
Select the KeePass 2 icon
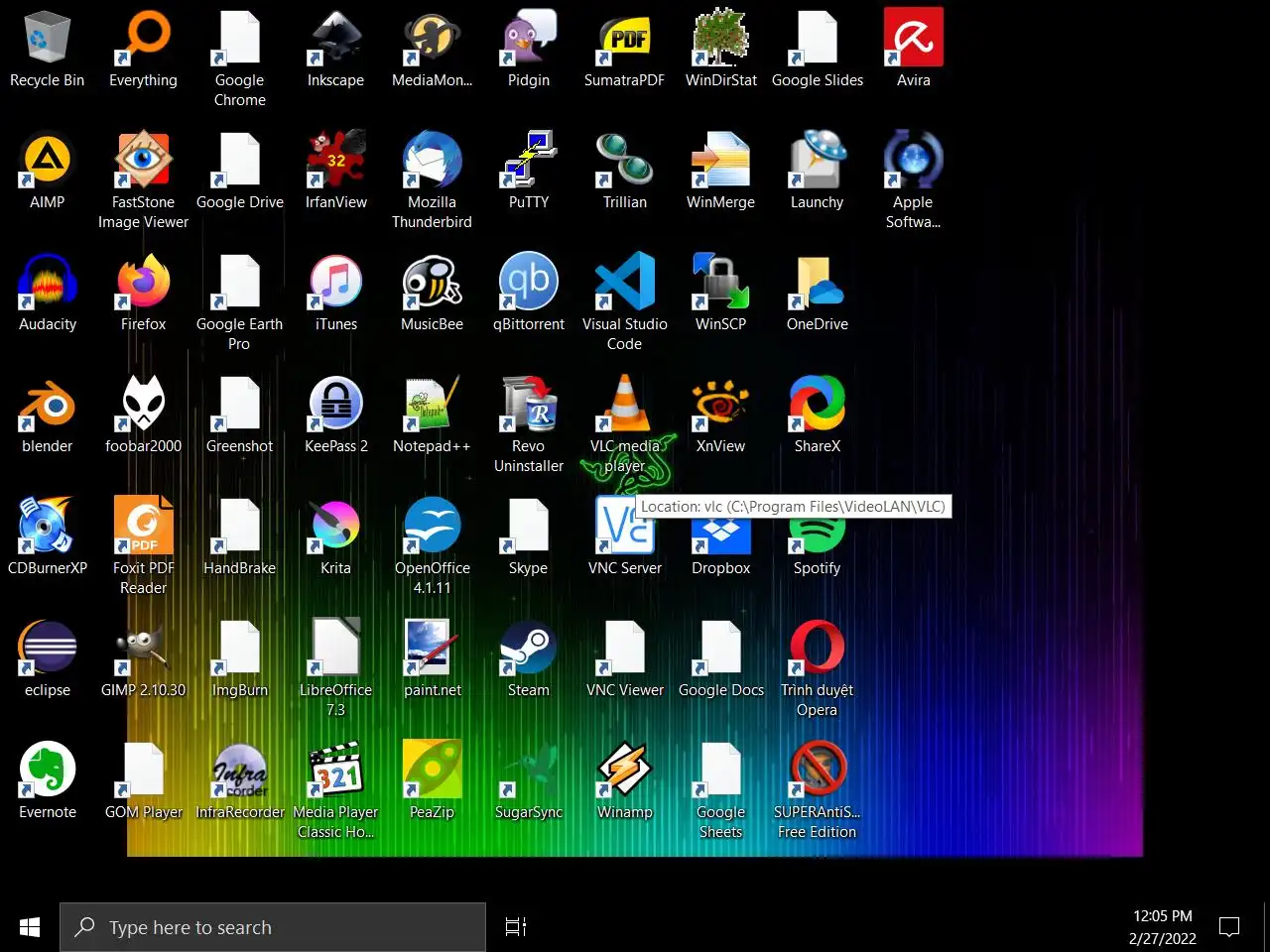(x=335, y=404)
